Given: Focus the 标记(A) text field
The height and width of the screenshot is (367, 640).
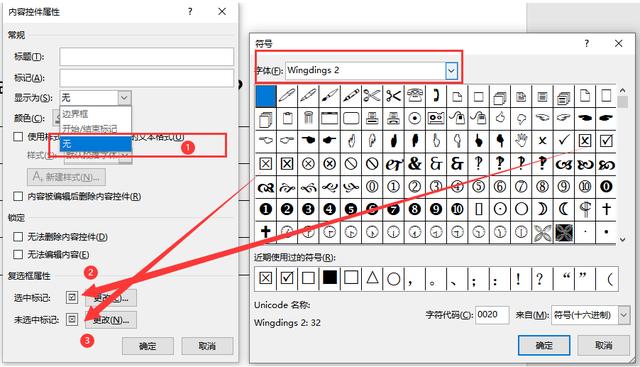Looking at the screenshot, I should click(x=147, y=78).
